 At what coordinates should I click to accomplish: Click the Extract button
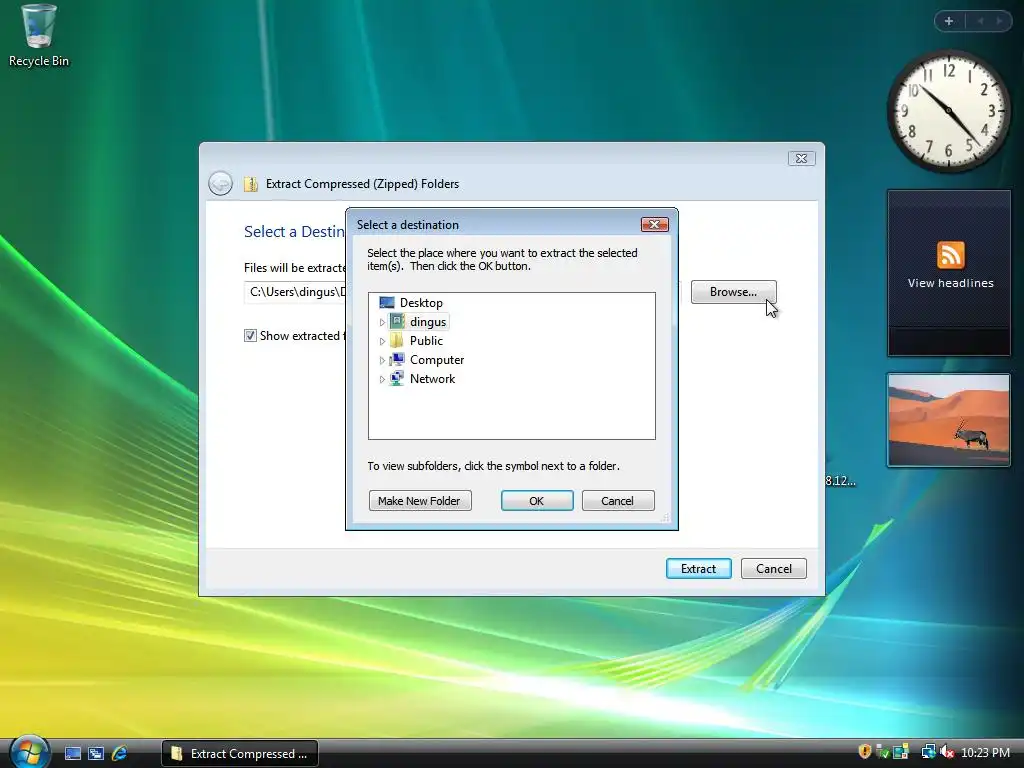[x=698, y=568]
